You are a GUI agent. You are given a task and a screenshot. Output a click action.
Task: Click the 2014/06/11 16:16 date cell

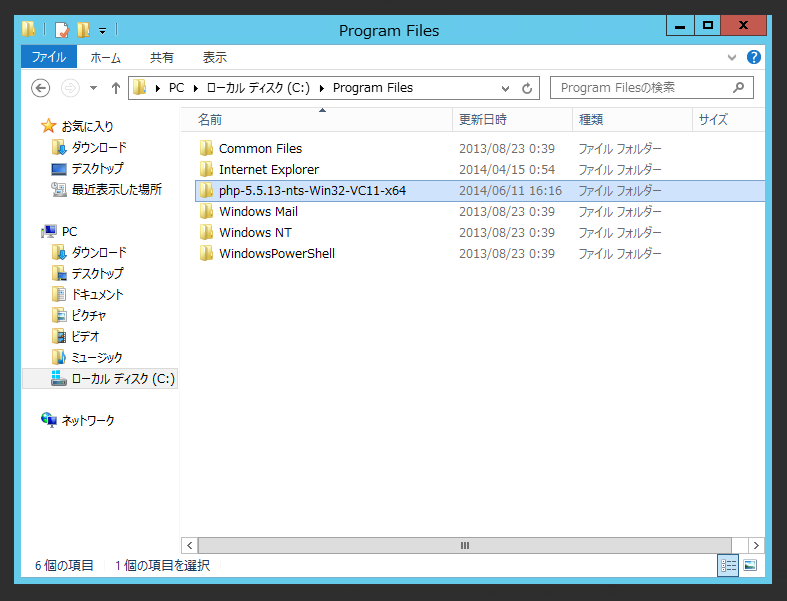coord(510,191)
